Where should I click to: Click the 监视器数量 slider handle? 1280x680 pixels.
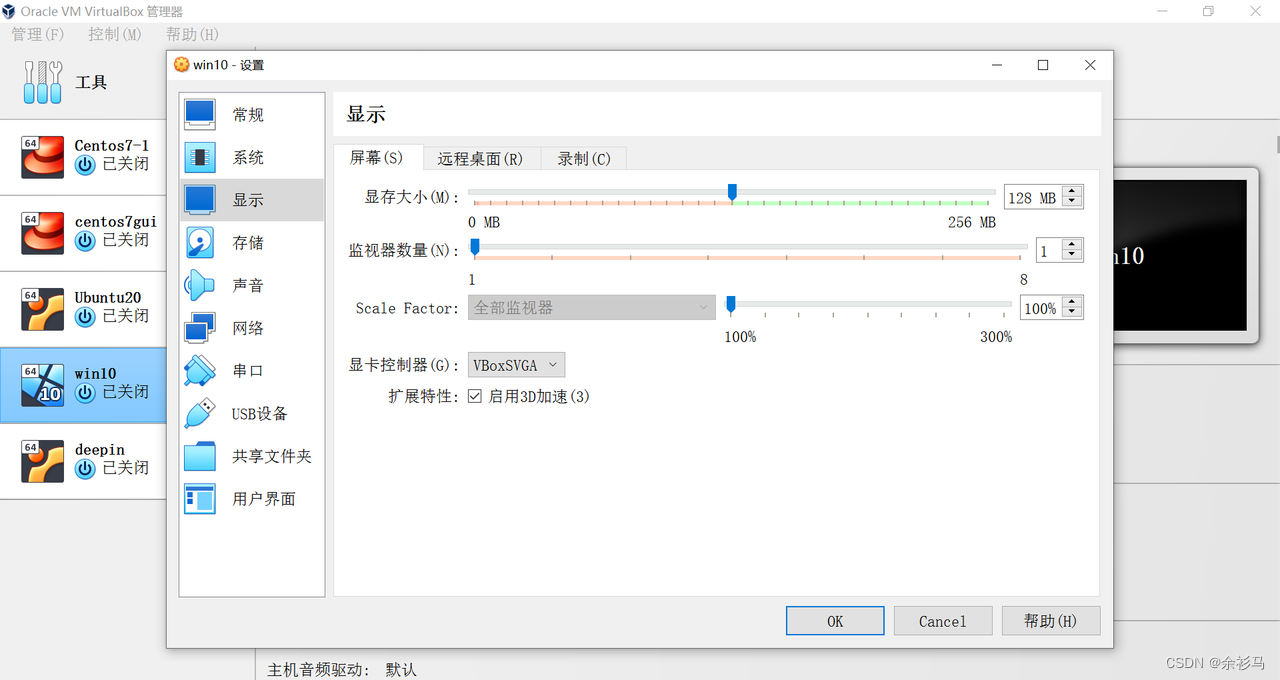(475, 246)
